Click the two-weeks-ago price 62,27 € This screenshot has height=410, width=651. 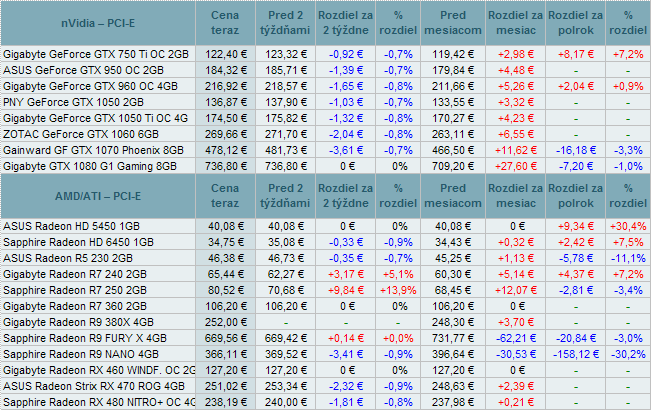[x=286, y=274]
